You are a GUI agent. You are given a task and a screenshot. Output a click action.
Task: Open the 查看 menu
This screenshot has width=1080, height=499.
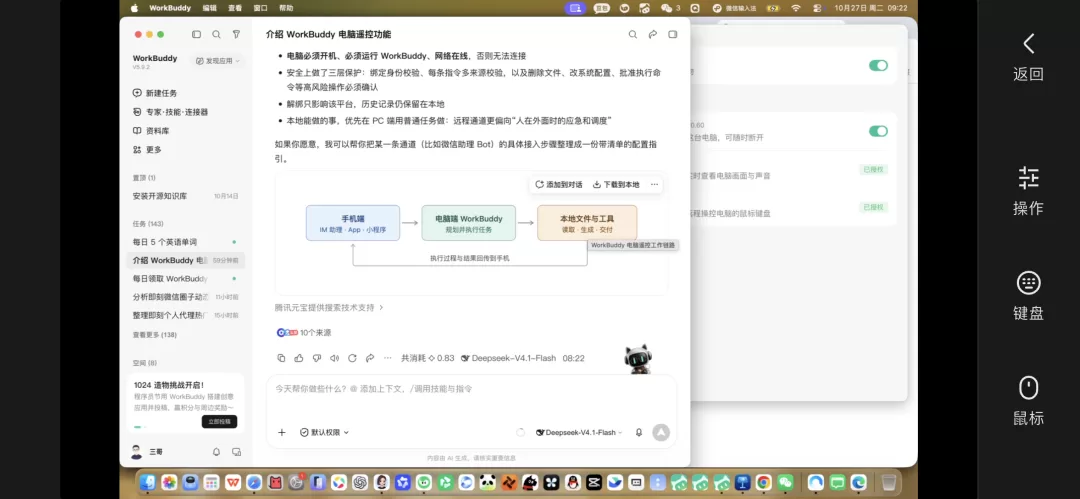pos(235,8)
